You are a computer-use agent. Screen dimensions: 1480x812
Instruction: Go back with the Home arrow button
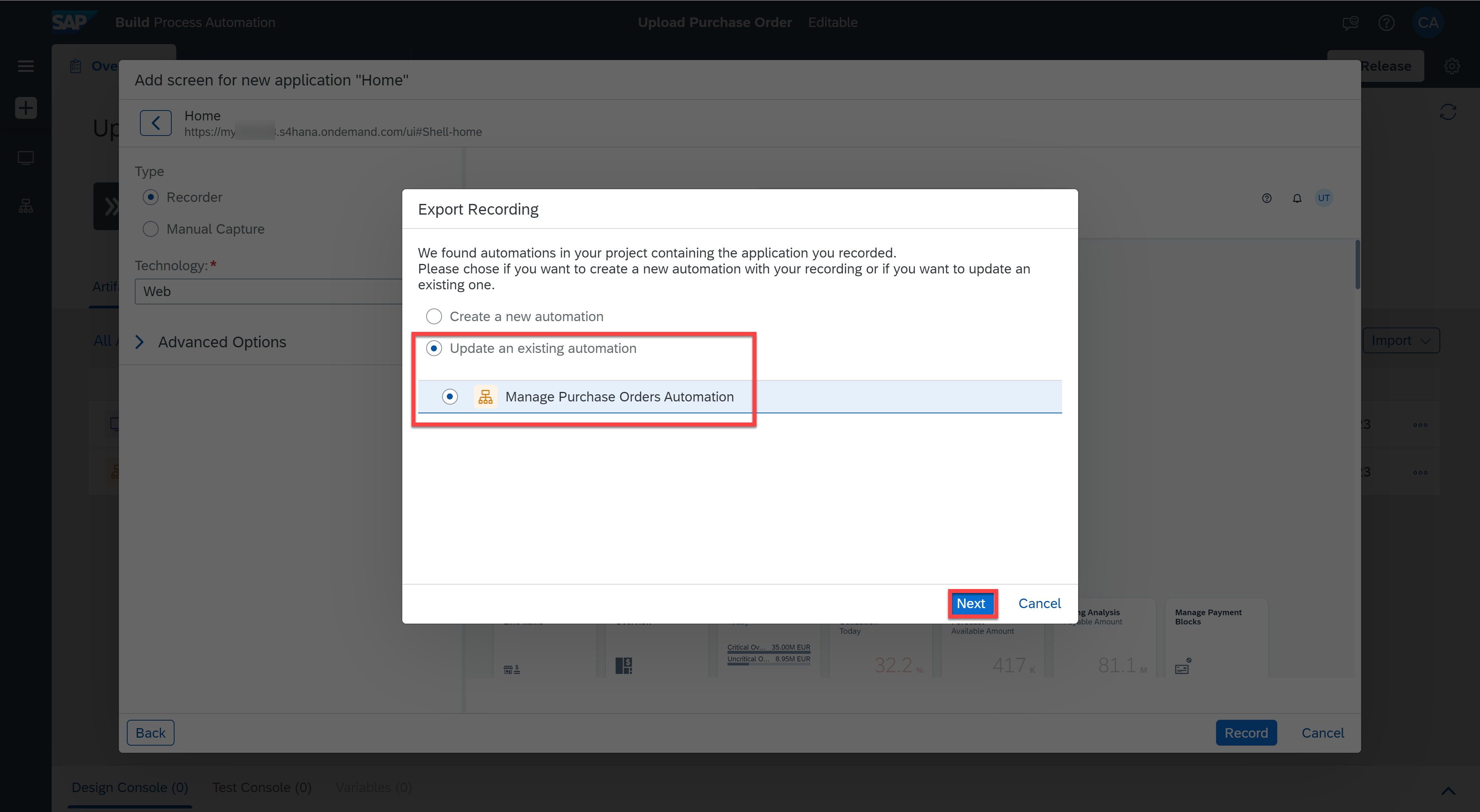(x=156, y=123)
